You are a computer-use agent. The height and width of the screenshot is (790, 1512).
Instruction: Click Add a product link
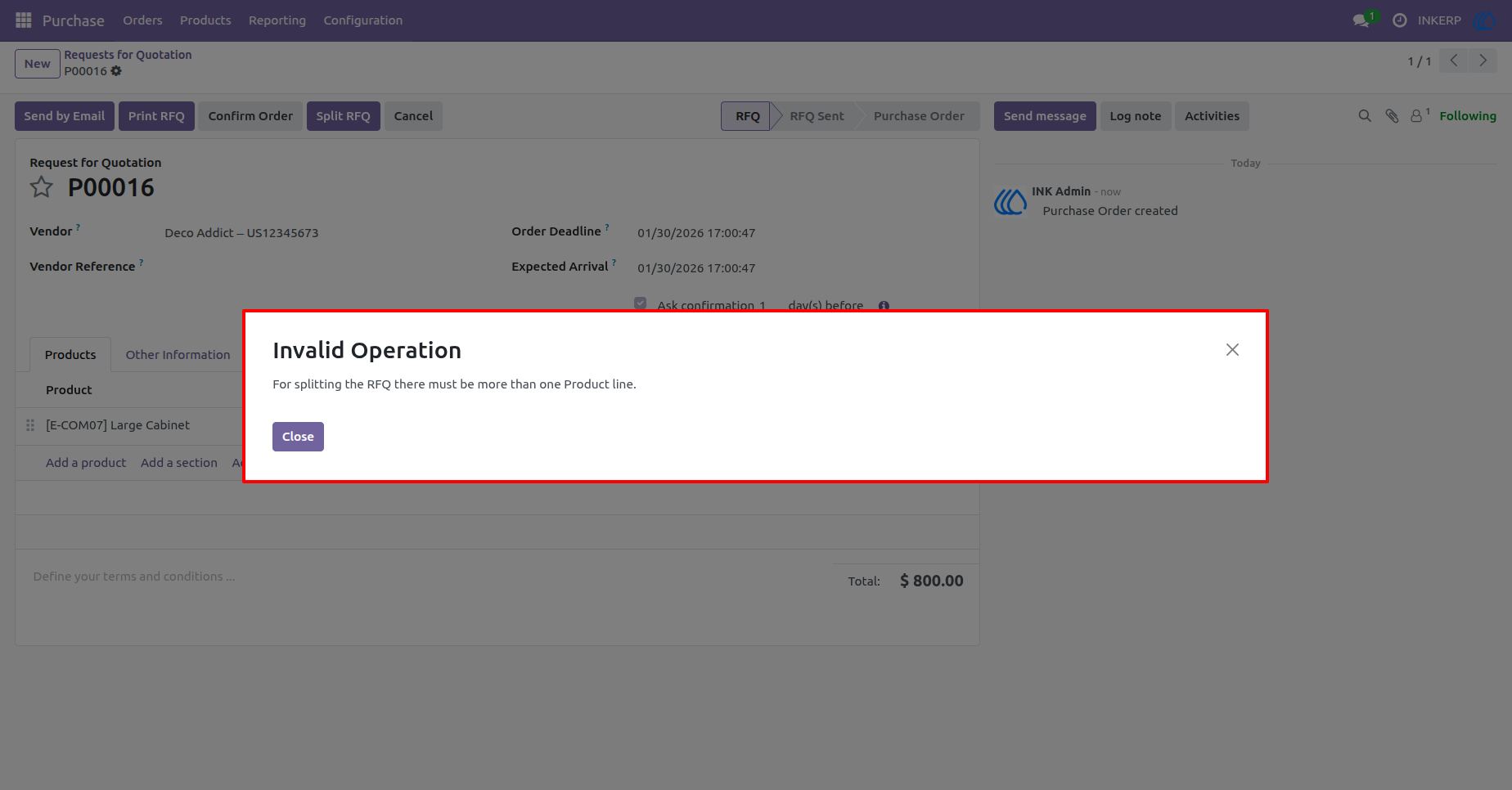(x=86, y=463)
